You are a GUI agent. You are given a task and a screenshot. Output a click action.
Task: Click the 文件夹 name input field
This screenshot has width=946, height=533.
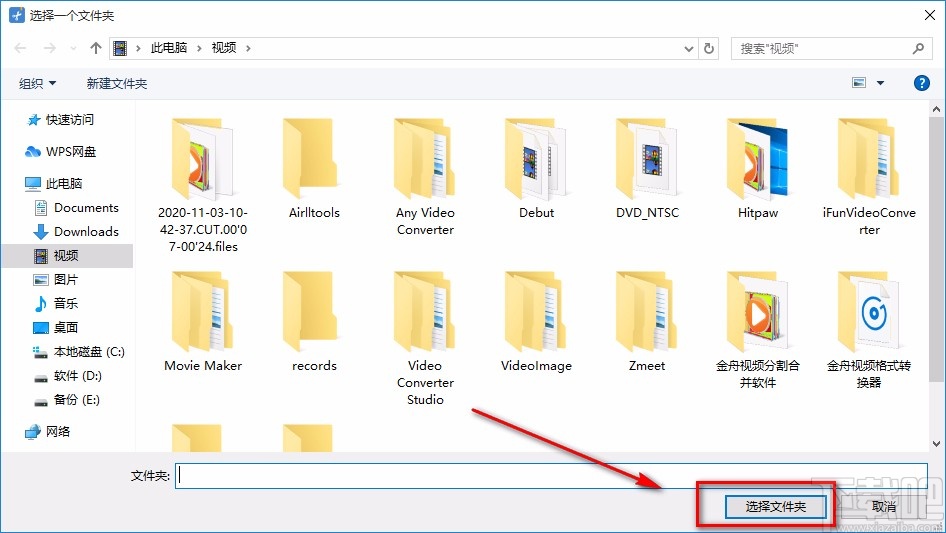[x=551, y=476]
